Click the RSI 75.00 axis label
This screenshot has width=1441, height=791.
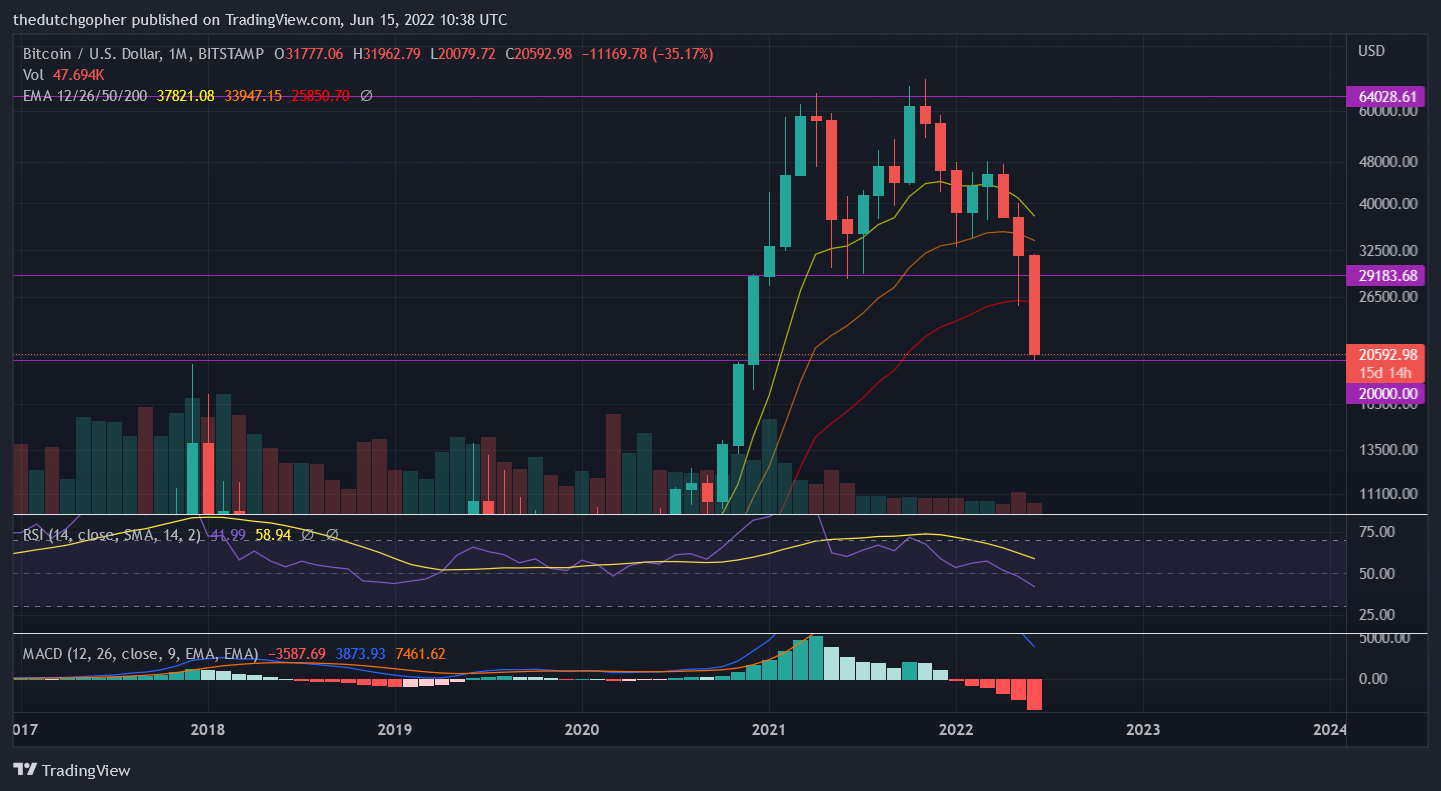(1377, 531)
